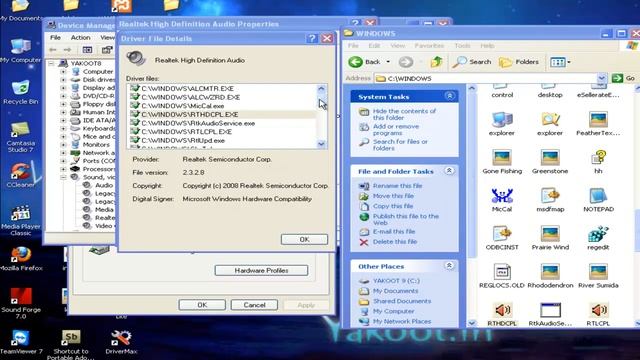Select the ODBCINST file icon
The width and height of the screenshot is (640, 360).
tap(502, 234)
